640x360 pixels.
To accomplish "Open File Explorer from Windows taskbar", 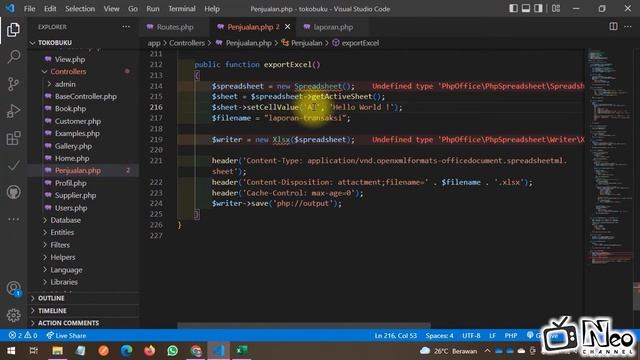I will pyautogui.click(x=57, y=351).
